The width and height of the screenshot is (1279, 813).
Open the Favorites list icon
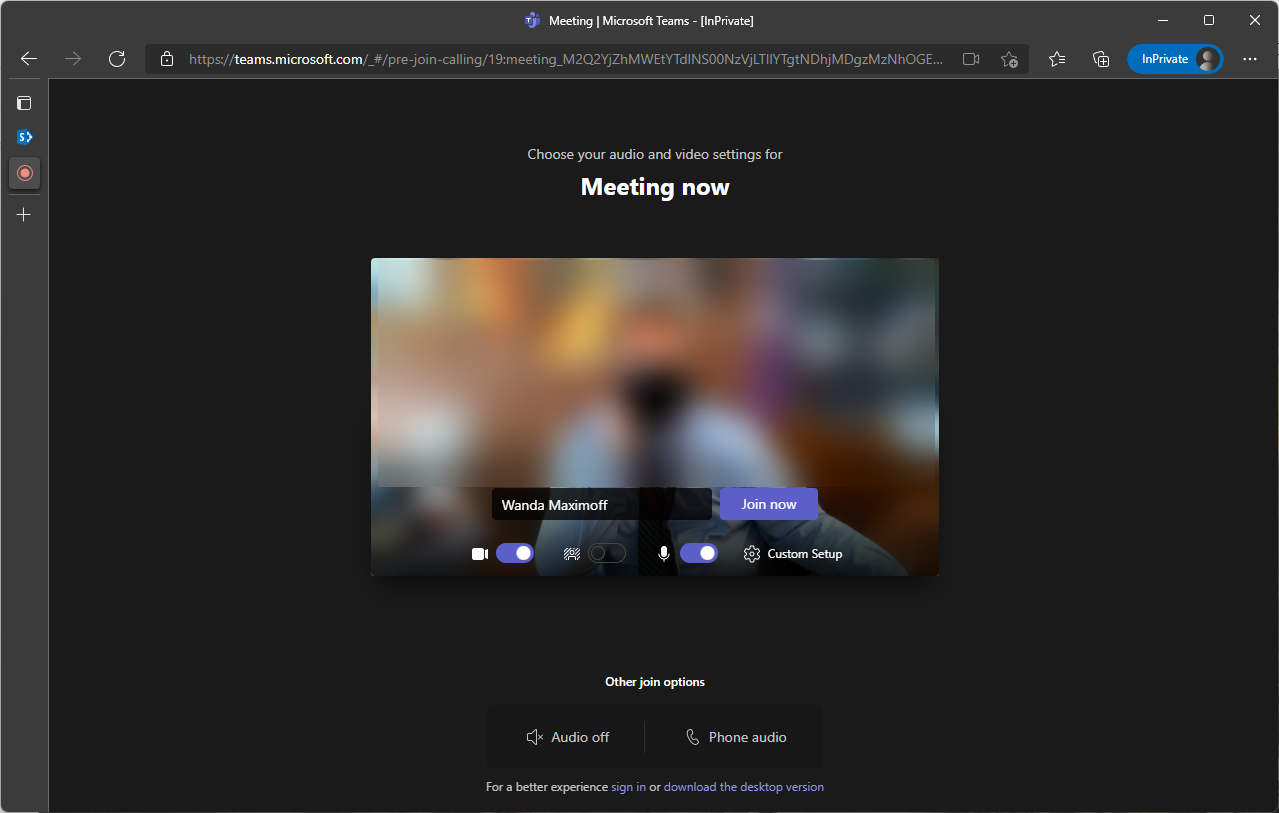point(1057,59)
